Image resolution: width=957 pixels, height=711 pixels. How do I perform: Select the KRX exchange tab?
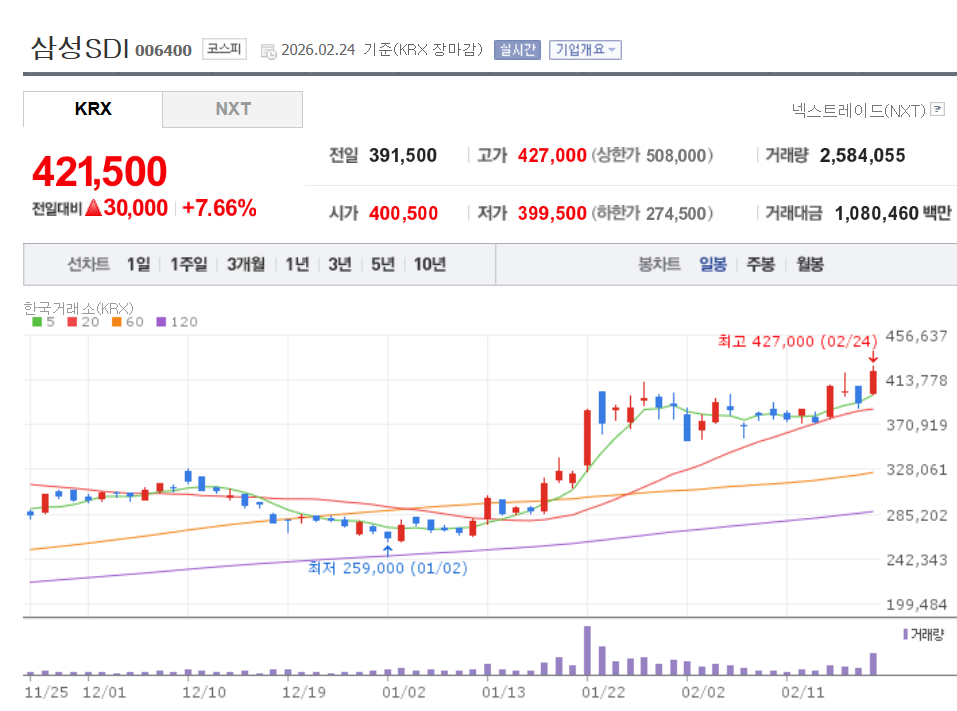coord(93,109)
